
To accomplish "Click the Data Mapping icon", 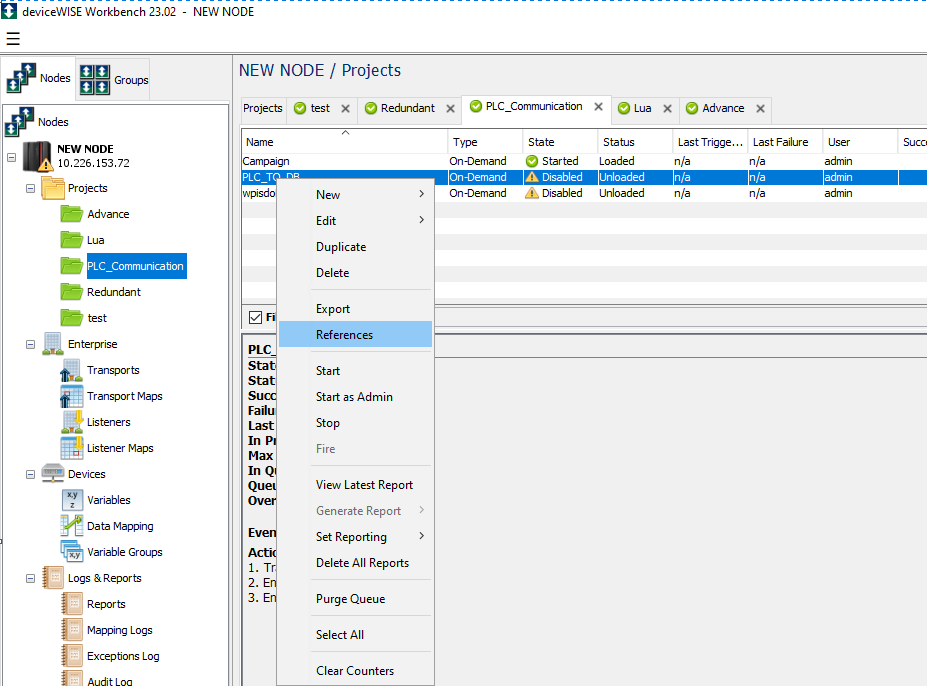I will click(x=71, y=527).
